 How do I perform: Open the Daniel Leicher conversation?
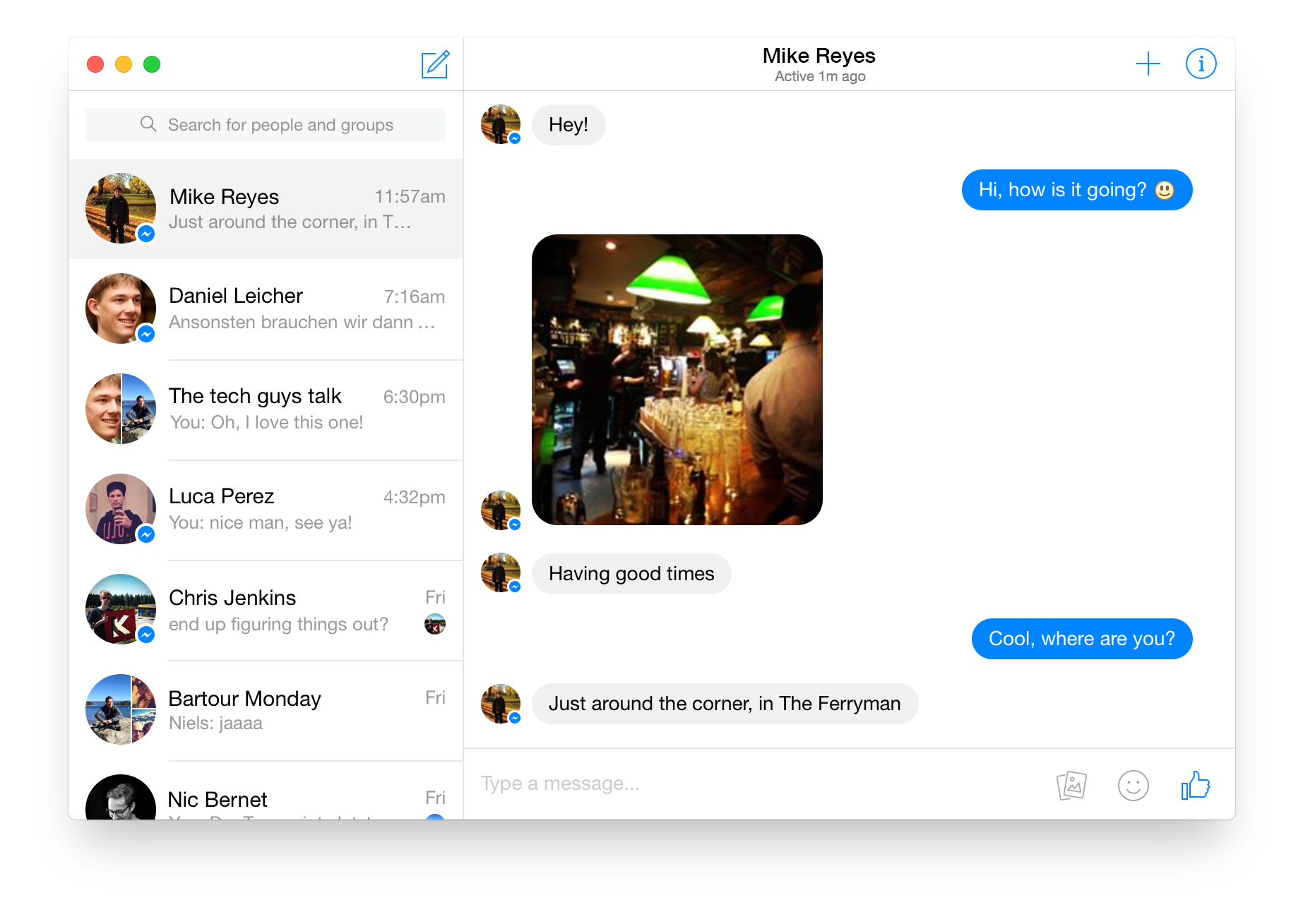(x=266, y=309)
